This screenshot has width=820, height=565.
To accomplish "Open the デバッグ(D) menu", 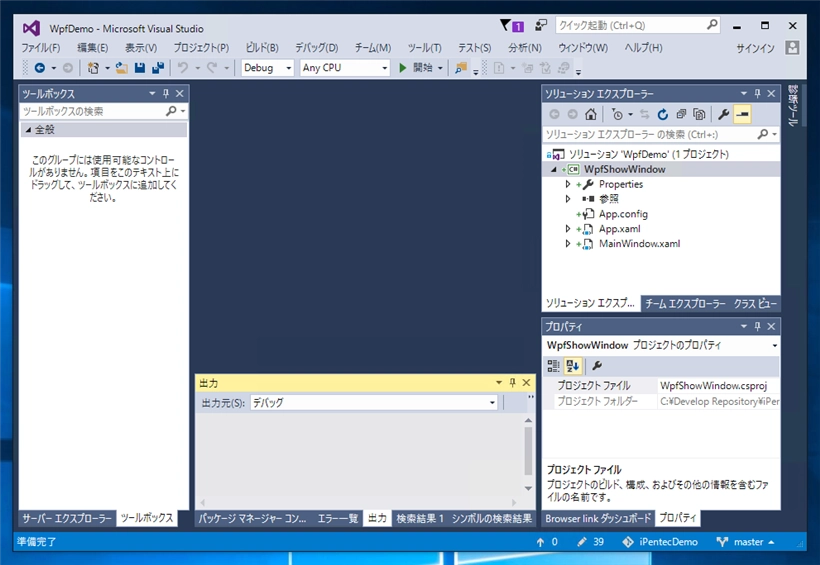I will pos(316,48).
